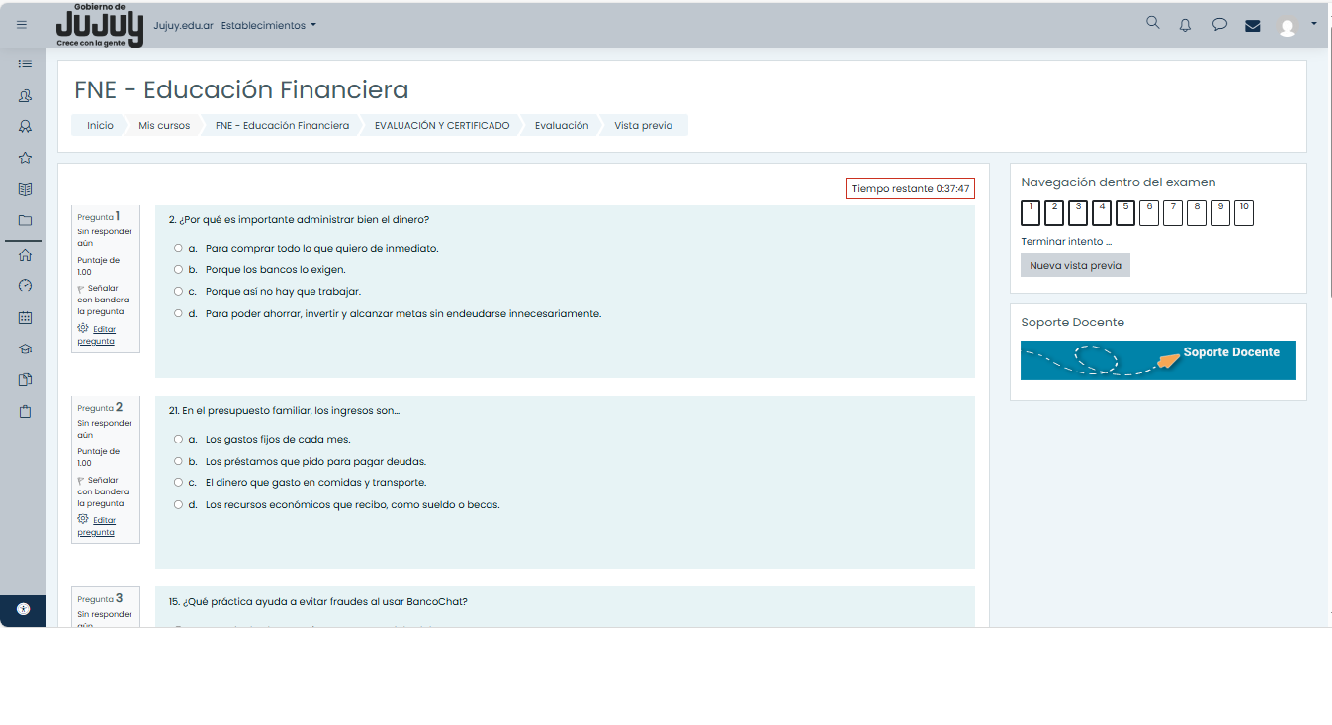
Task: Open the notifications bell
Action: (1186, 26)
